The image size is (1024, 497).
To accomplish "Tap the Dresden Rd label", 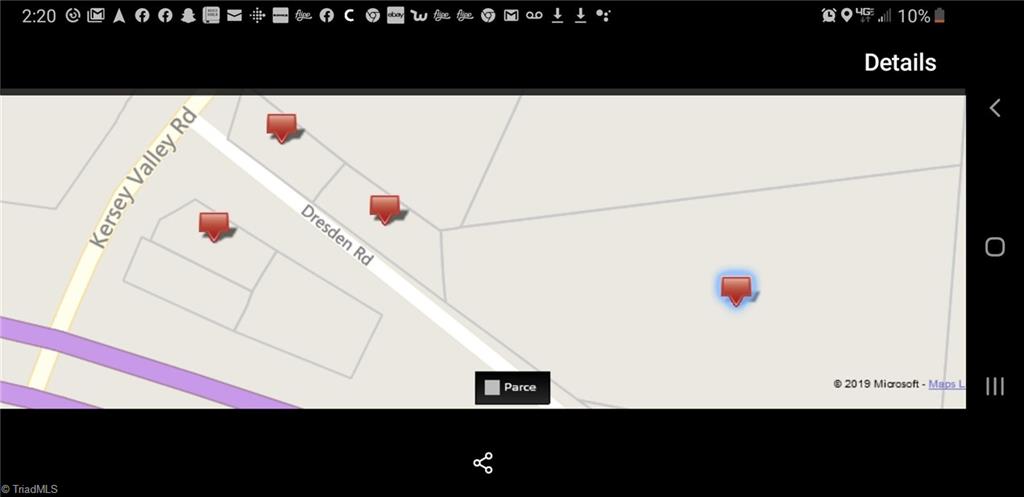I will point(337,235).
